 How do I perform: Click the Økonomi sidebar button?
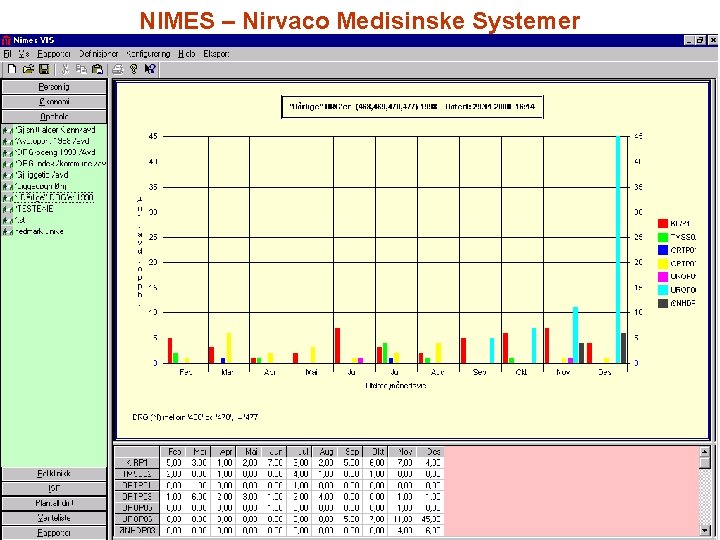tap(54, 101)
